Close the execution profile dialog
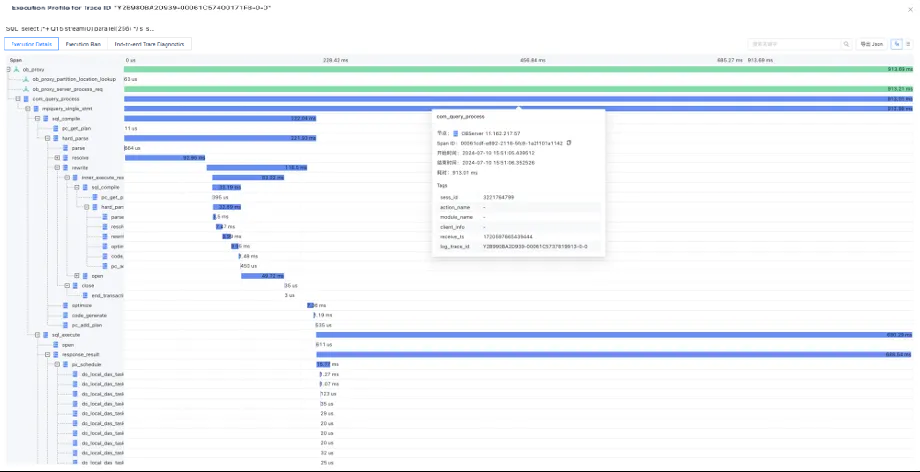Screen dimensions: 920x472 click(x=908, y=8)
